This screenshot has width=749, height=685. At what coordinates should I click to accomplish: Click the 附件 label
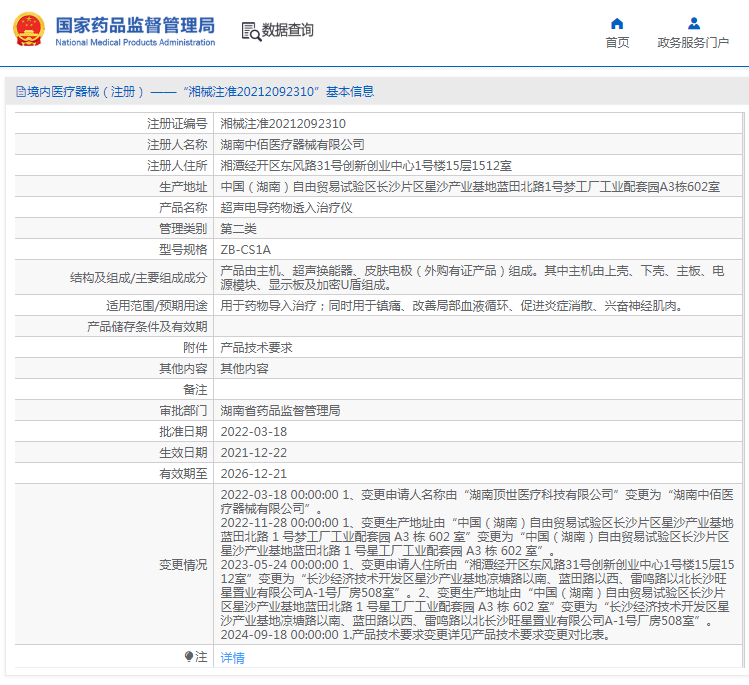(x=195, y=348)
